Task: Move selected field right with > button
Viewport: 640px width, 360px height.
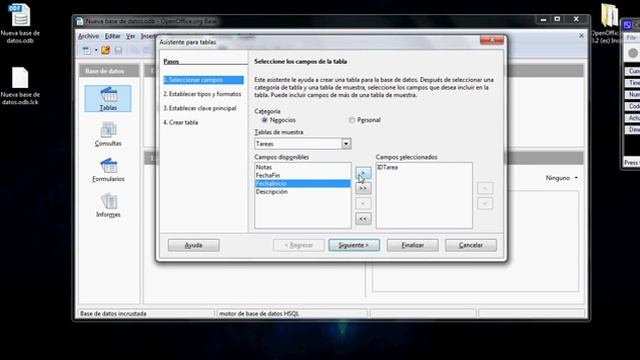Action: click(363, 173)
